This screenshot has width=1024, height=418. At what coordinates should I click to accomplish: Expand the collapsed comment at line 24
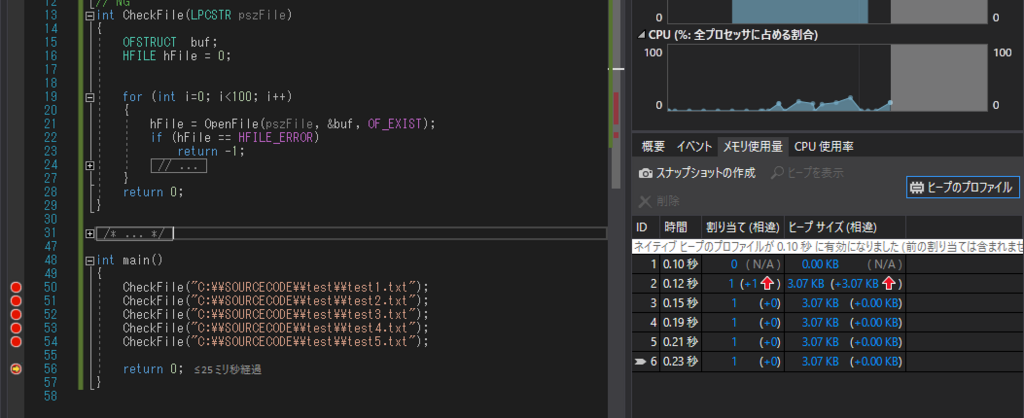point(89,165)
